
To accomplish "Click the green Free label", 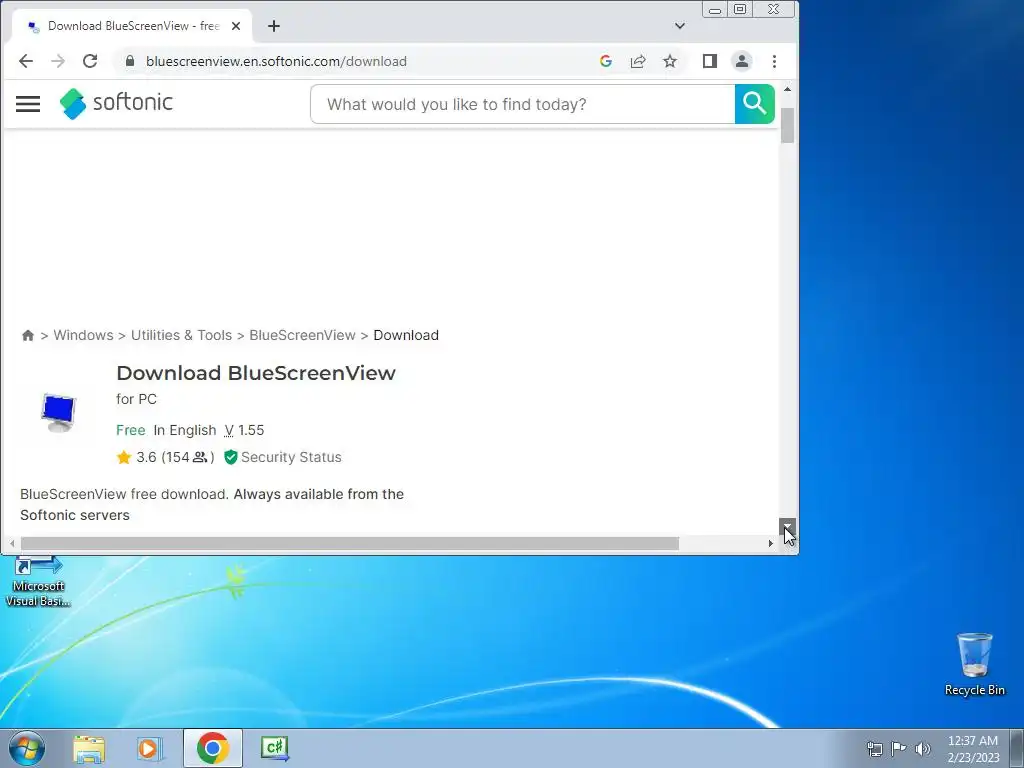I will [x=131, y=430].
